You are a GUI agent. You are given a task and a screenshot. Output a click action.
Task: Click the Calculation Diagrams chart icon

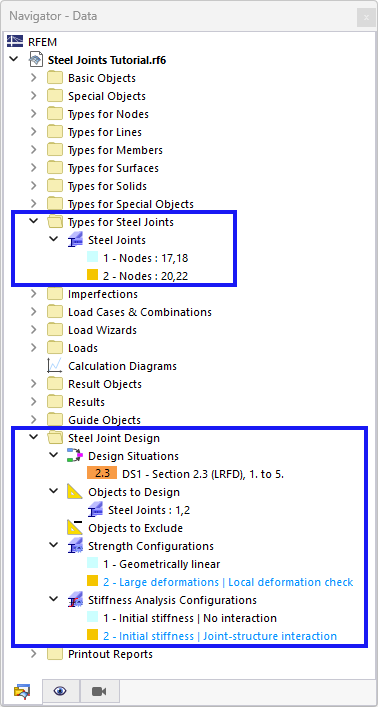55,366
